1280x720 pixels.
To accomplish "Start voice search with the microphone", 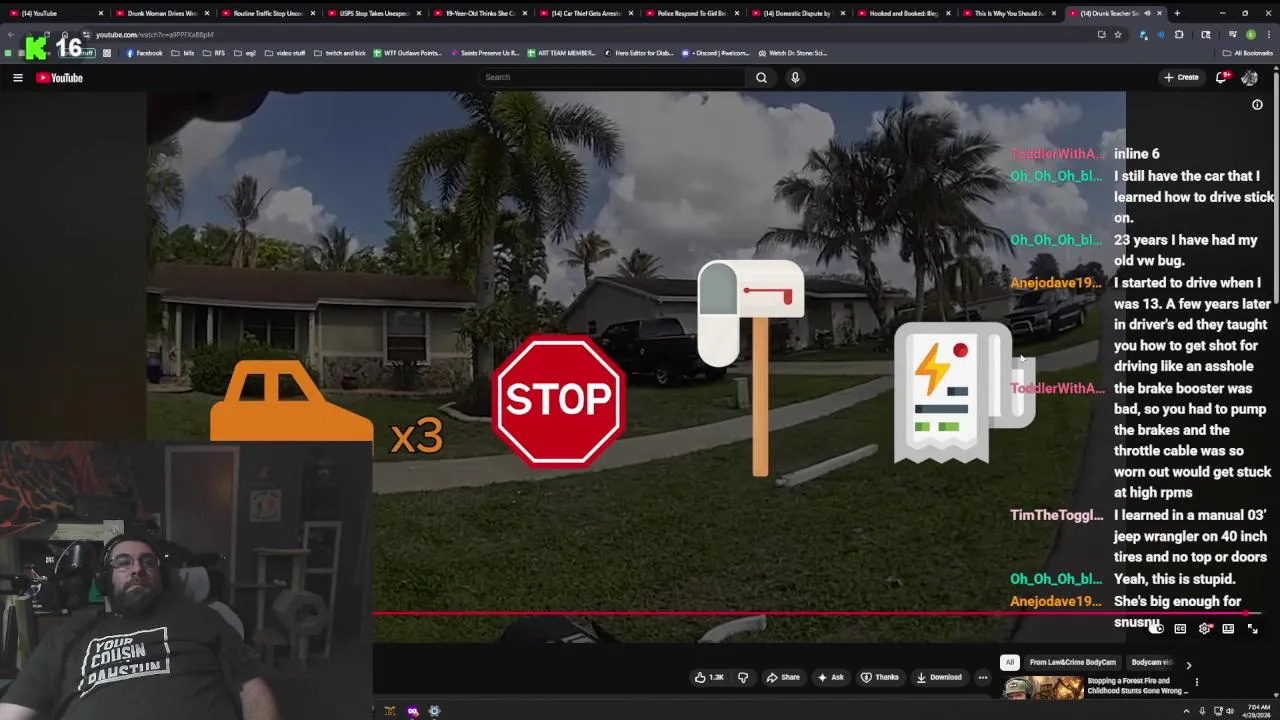I will [x=795, y=77].
